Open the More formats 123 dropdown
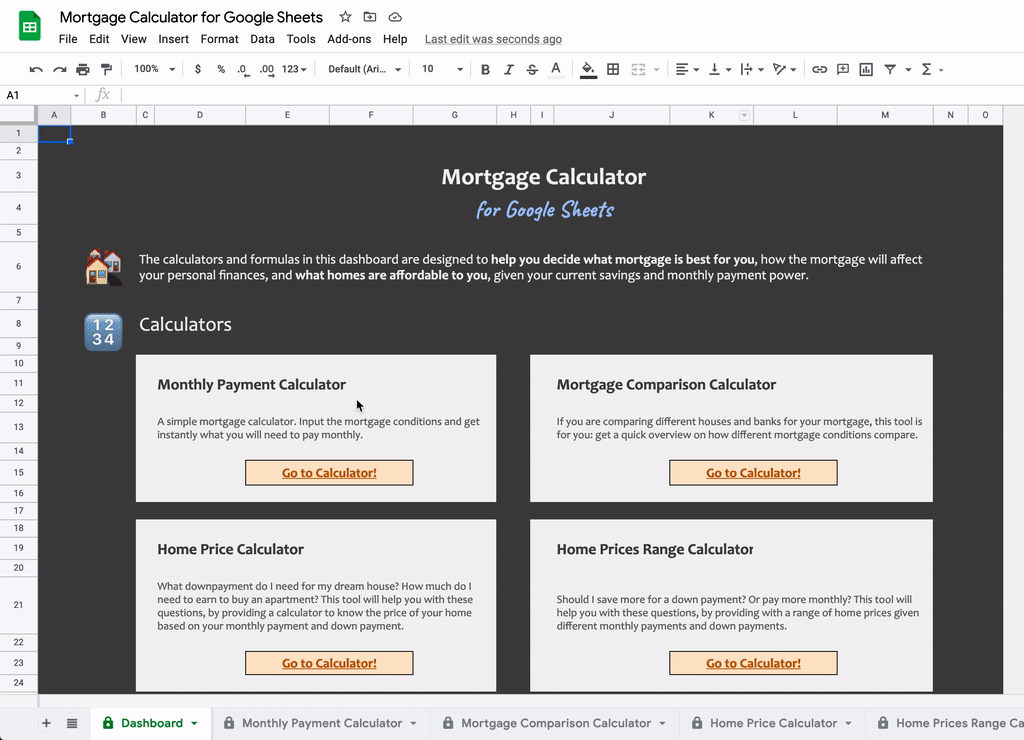Screen dimensions: 1024x740 [294, 69]
